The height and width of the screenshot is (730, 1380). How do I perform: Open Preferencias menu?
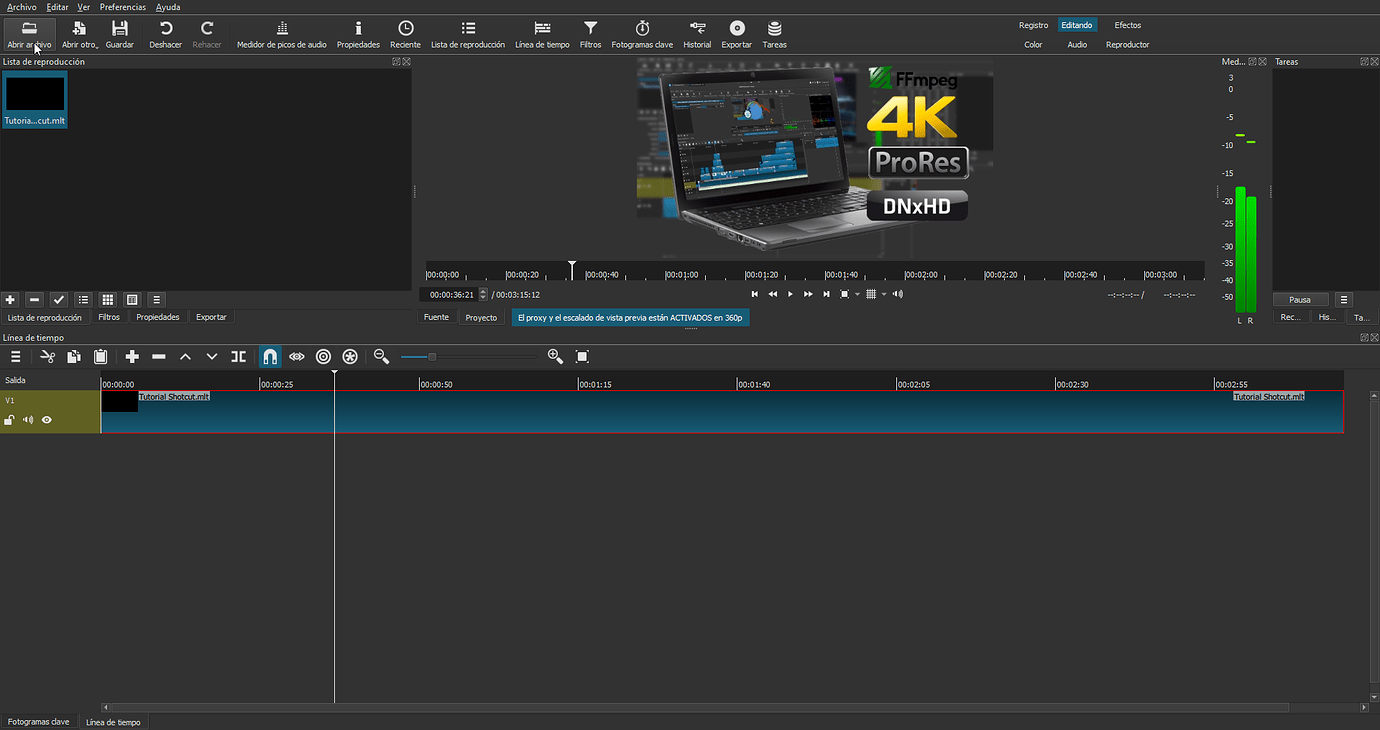123,7
